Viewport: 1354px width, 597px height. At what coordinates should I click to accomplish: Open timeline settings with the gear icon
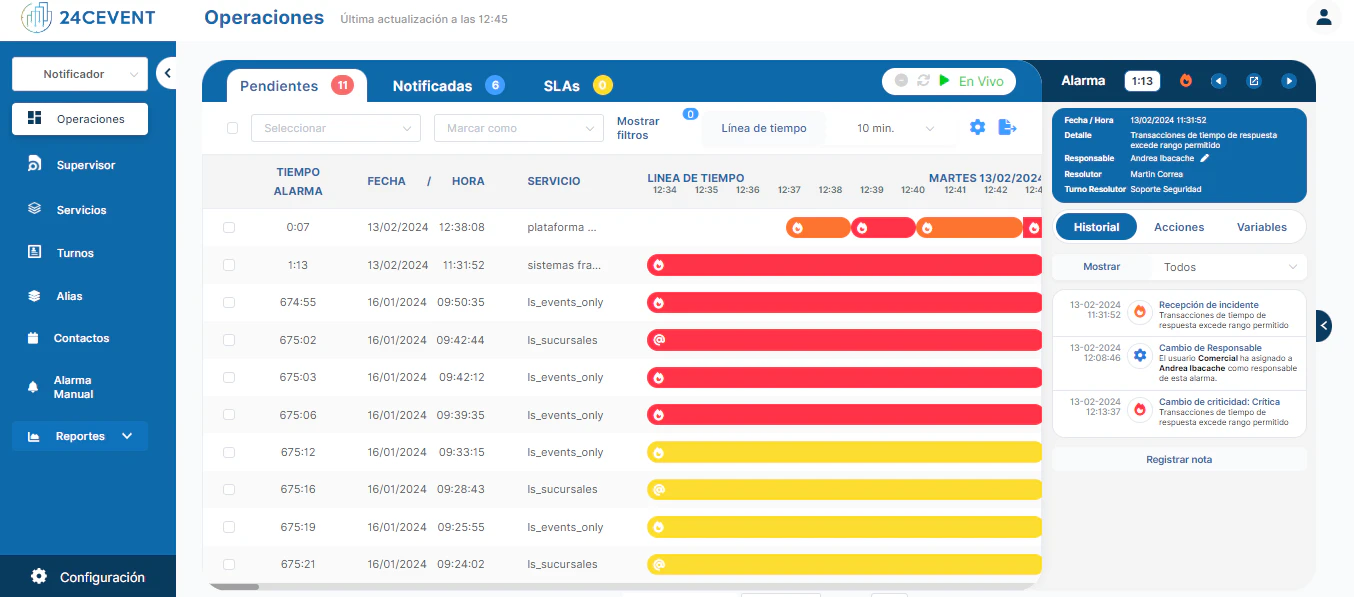(977, 127)
